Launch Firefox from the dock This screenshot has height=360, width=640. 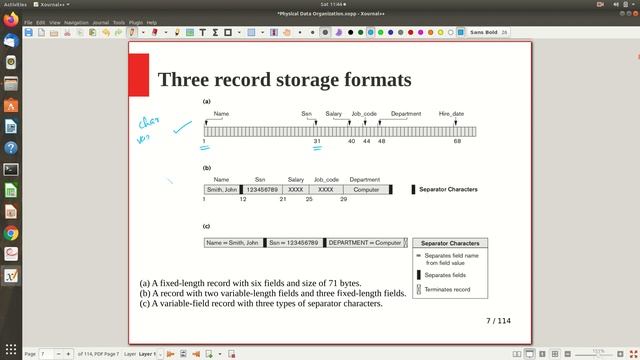click(x=11, y=20)
